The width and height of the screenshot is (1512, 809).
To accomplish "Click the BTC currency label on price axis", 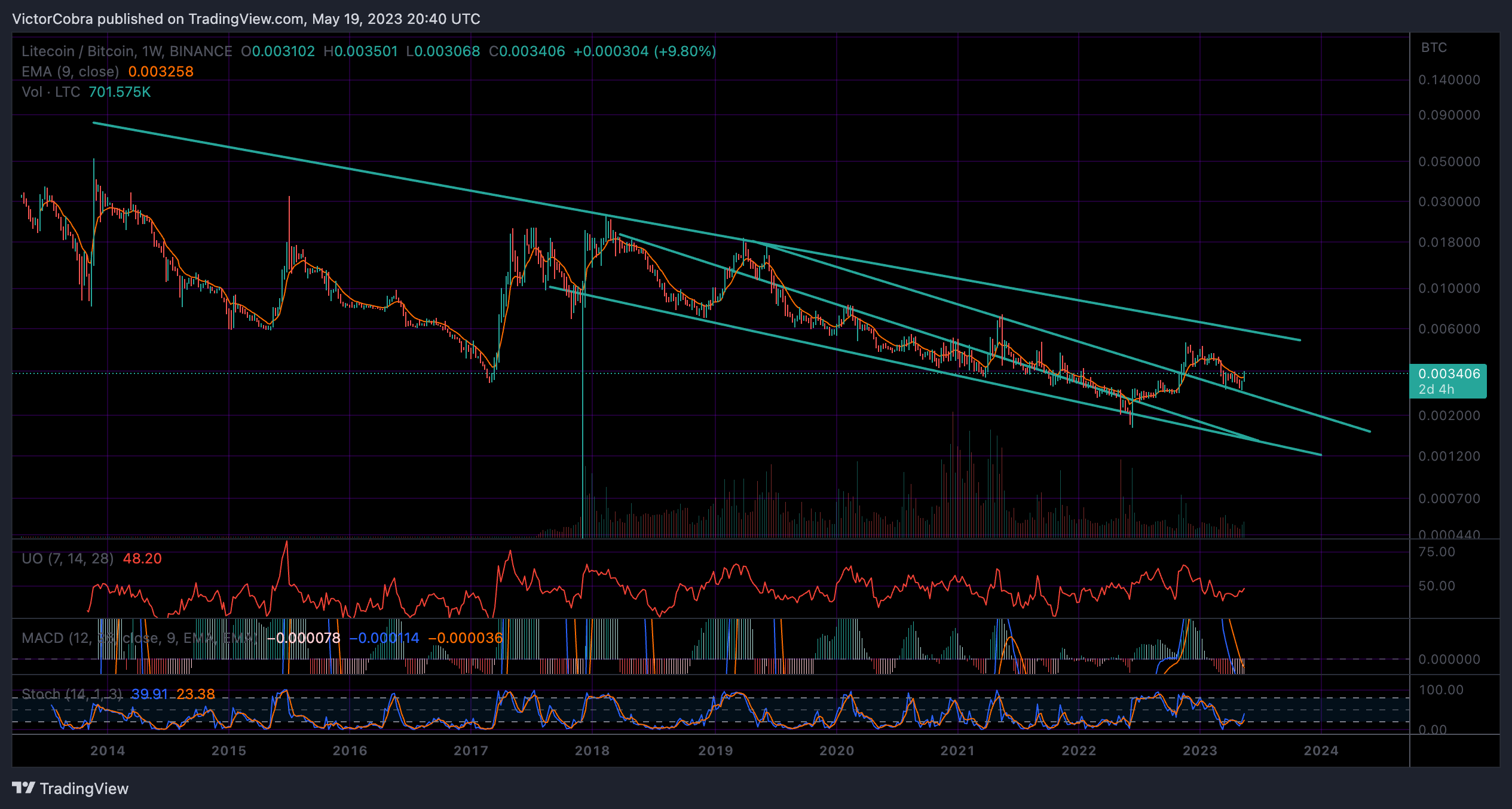I will point(1434,48).
